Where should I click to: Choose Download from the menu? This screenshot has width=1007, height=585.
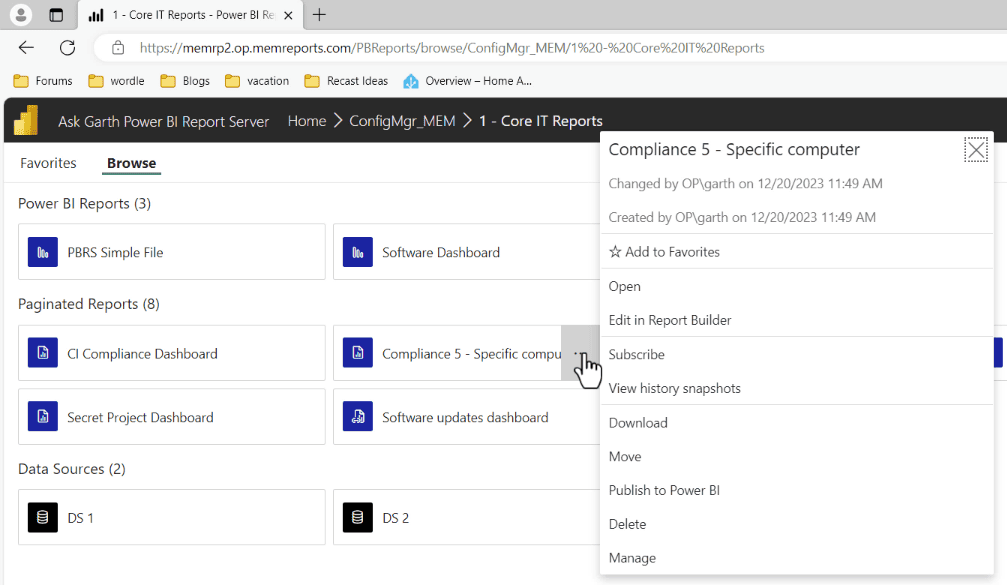(x=638, y=423)
